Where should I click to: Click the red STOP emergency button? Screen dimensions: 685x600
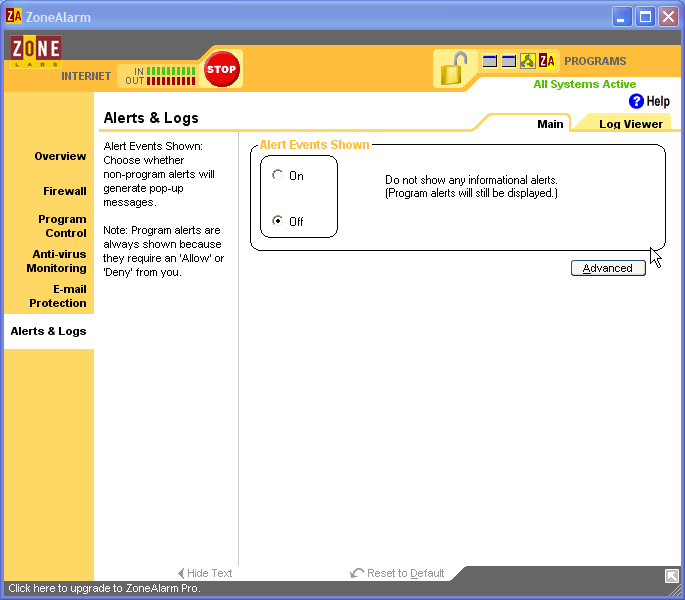[x=221, y=69]
